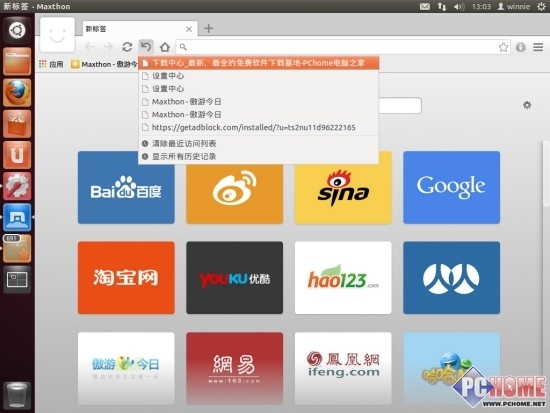This screenshot has height=413, width=550.
Task: Open Ubuntu Software Center launcher icon
Action: 17,124
